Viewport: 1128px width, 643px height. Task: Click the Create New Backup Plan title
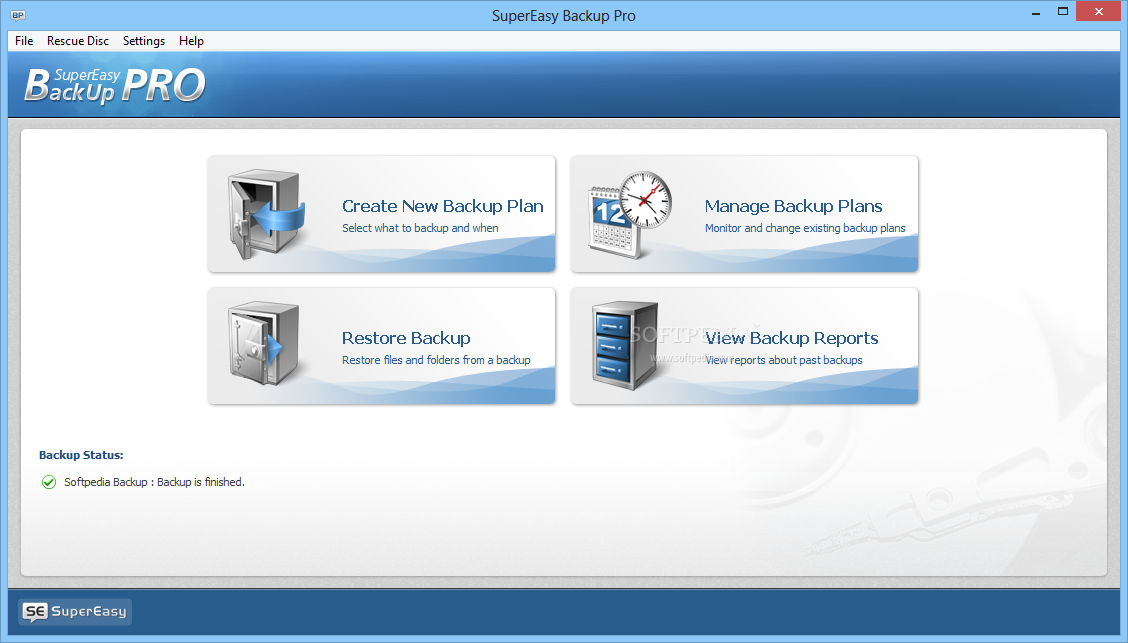[442, 206]
